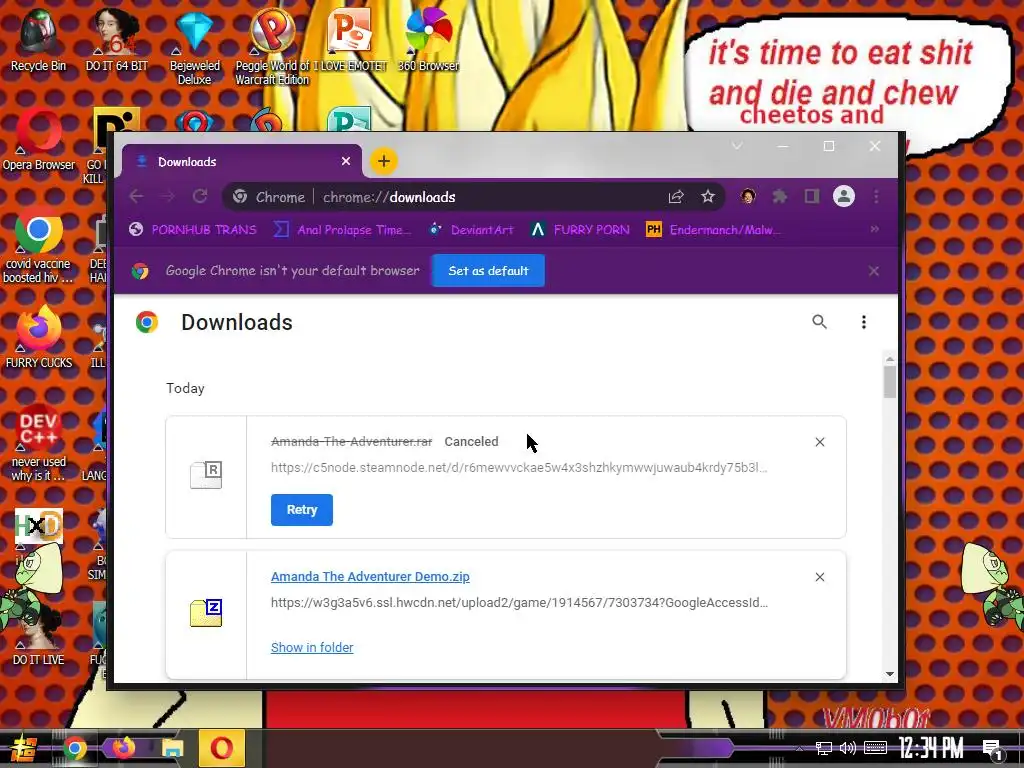The width and height of the screenshot is (1024, 768).
Task: Click the steamnode.net download URL
Action: click(x=519, y=468)
